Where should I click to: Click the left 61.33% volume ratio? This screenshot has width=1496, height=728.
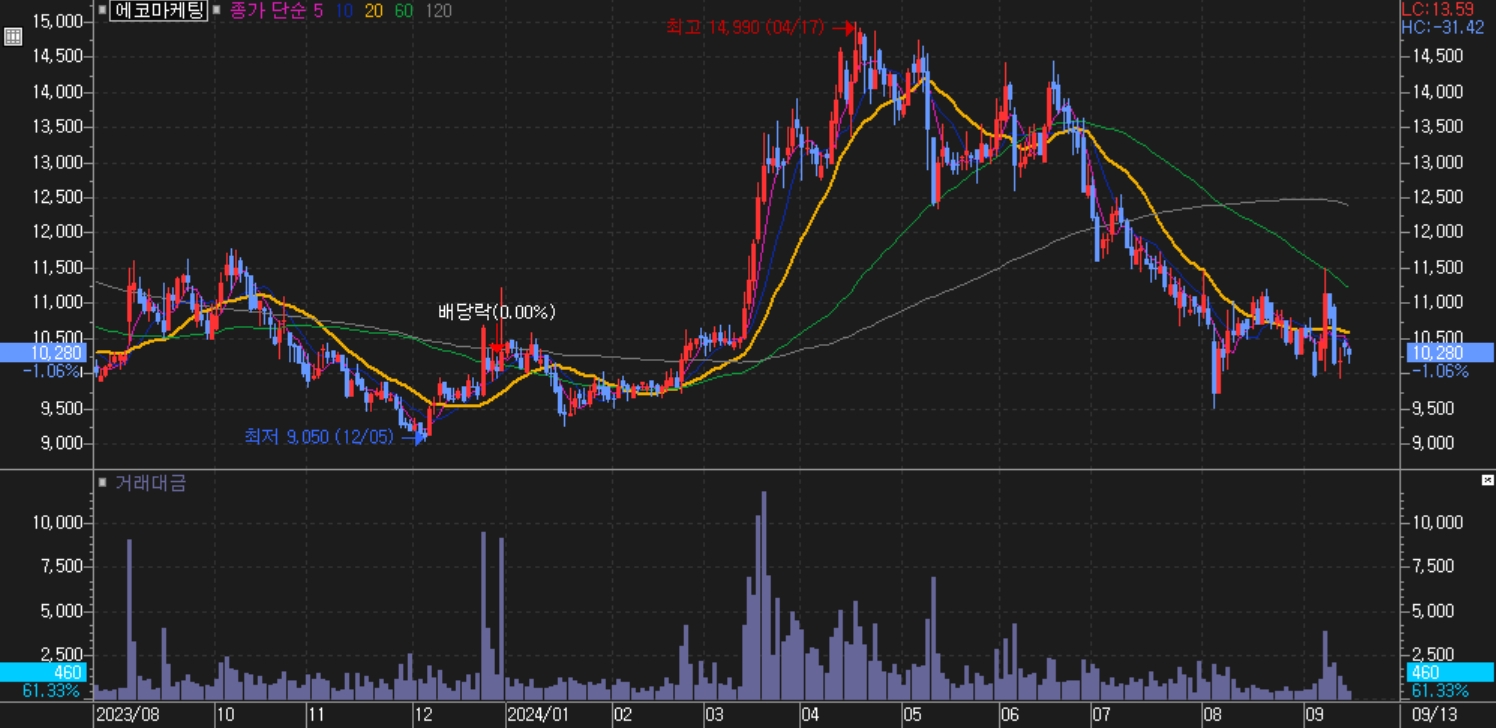51,691
